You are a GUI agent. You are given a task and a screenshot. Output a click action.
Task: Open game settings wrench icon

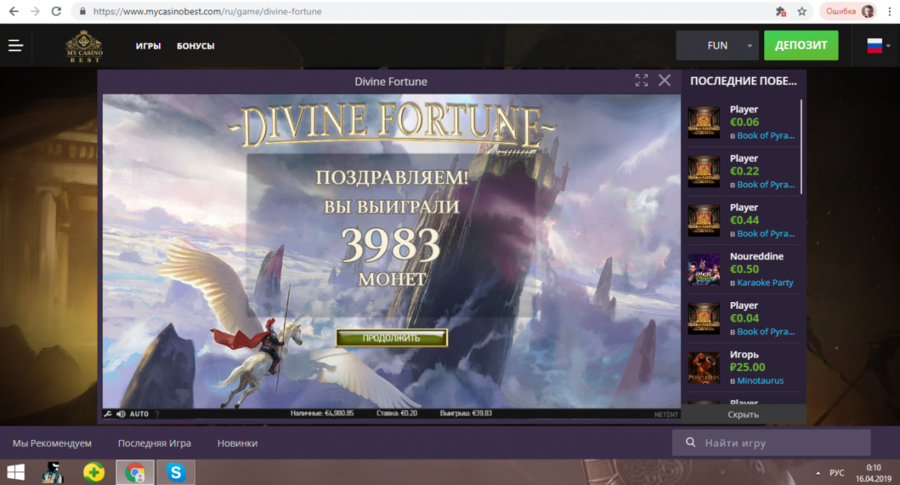pyautogui.click(x=108, y=414)
